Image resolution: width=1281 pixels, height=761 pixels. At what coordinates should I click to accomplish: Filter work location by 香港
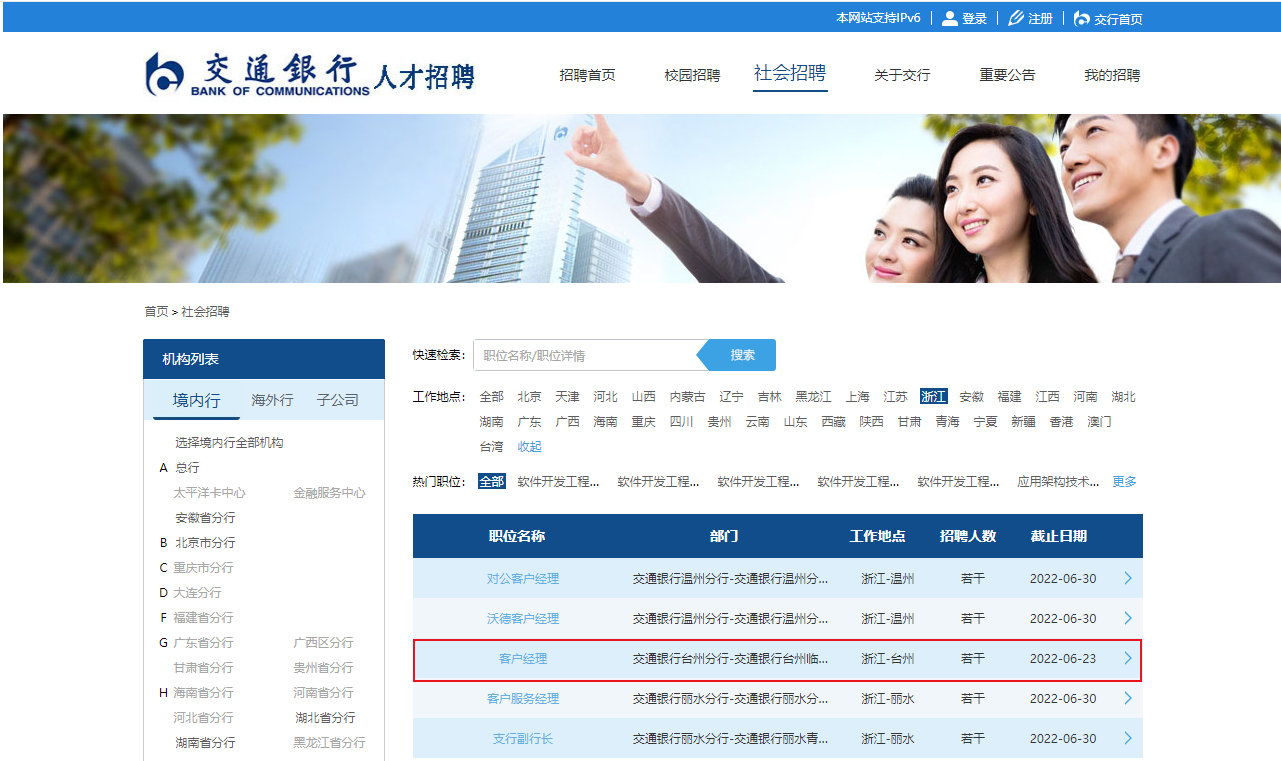pos(1061,422)
